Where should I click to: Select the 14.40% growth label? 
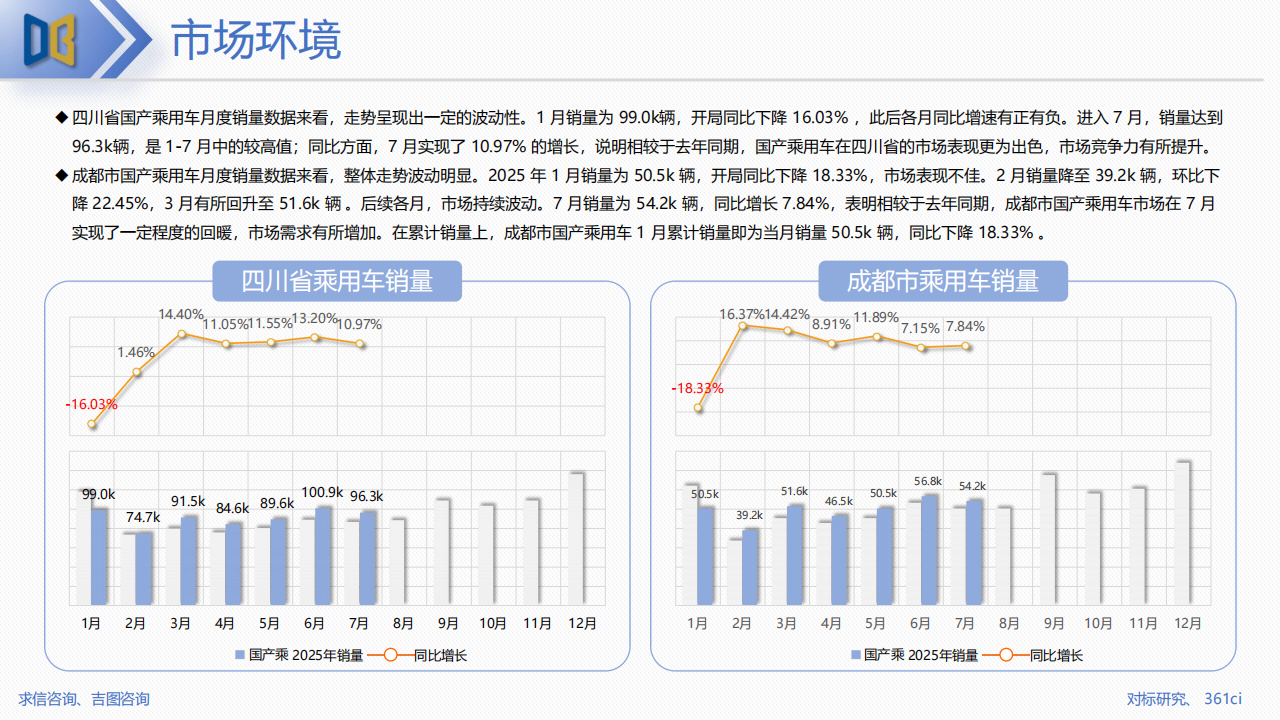(181, 314)
